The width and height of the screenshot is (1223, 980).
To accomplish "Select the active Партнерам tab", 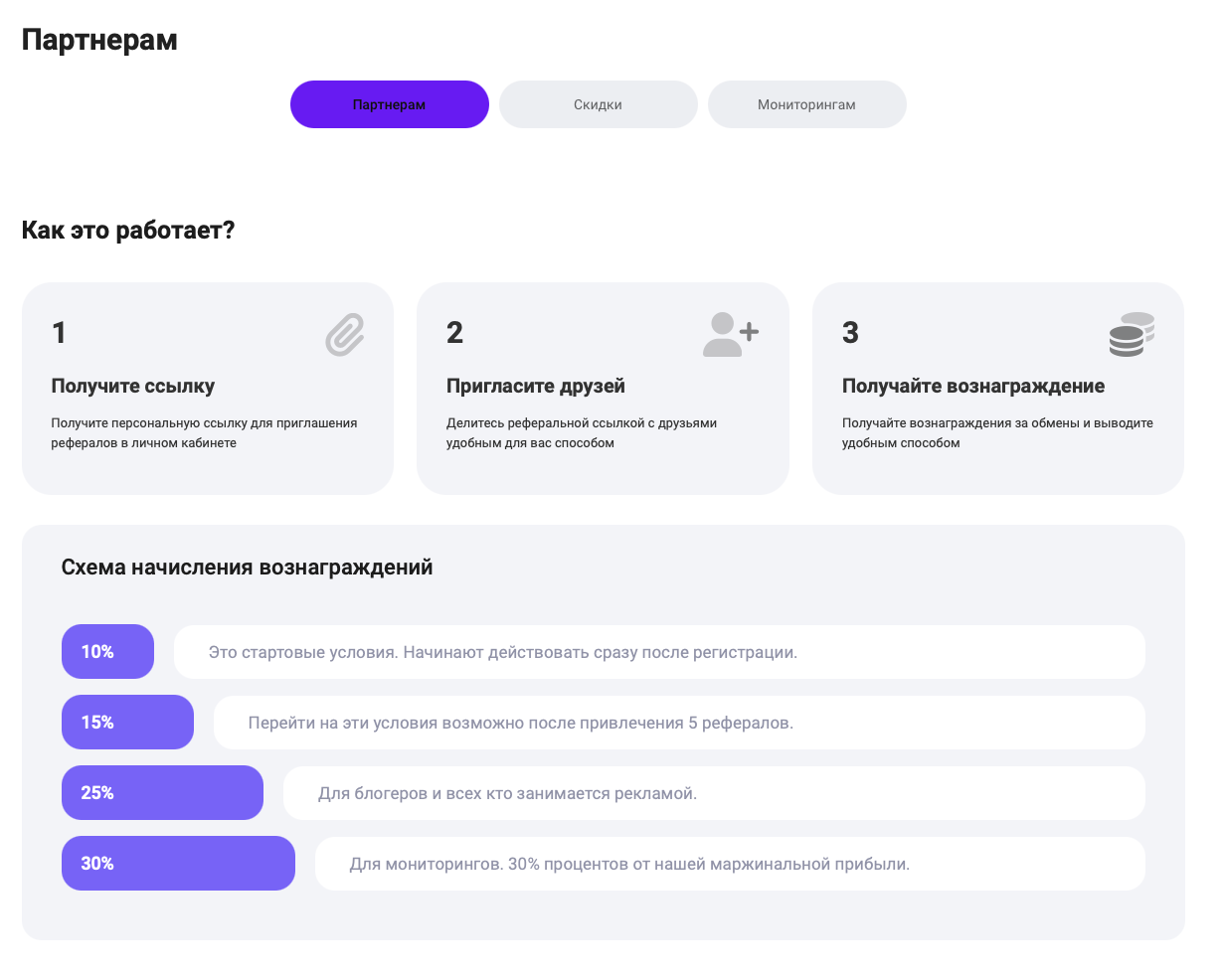I will (389, 103).
